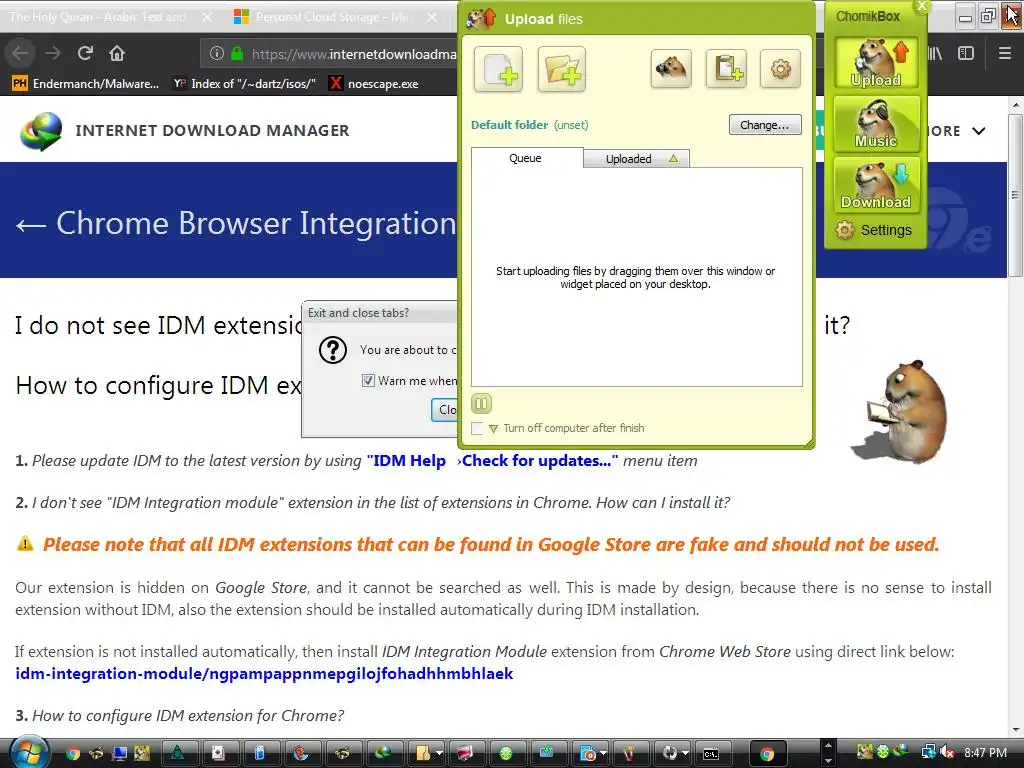Switch to the Chrome taskbar window button
The height and width of the screenshot is (768, 1024).
(767, 754)
